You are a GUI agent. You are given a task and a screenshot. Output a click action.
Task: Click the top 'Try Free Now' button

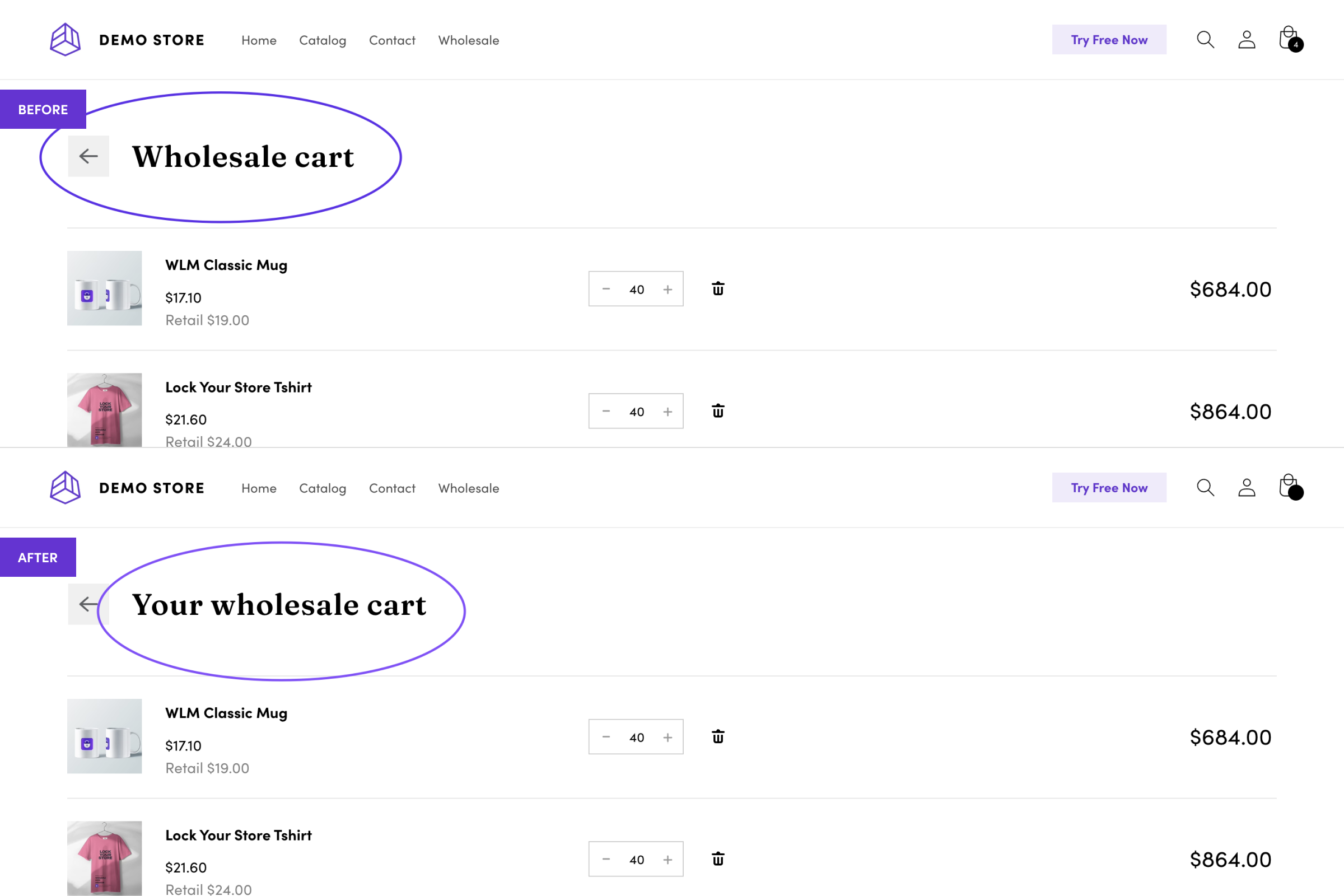tap(1109, 39)
